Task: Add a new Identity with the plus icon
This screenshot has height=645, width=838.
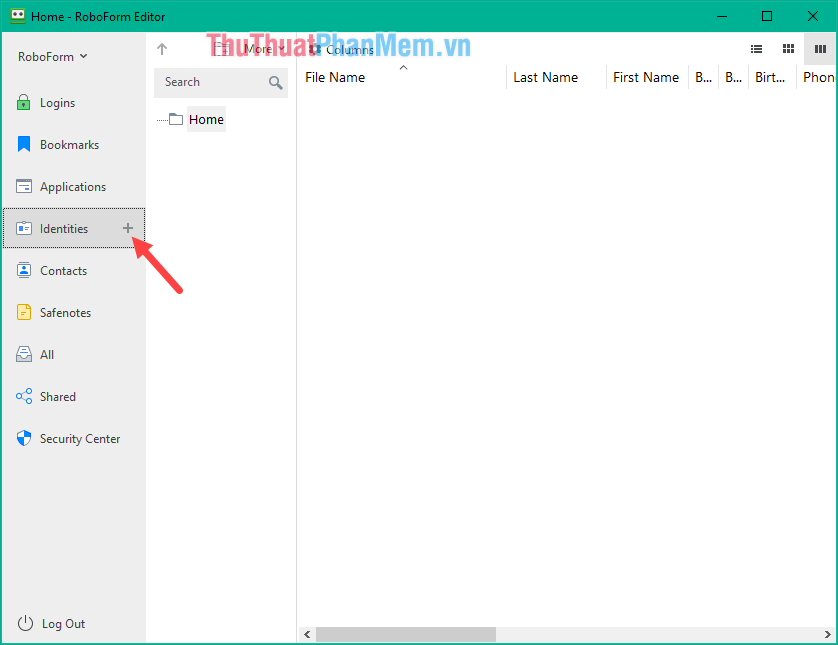Action: pyautogui.click(x=128, y=228)
